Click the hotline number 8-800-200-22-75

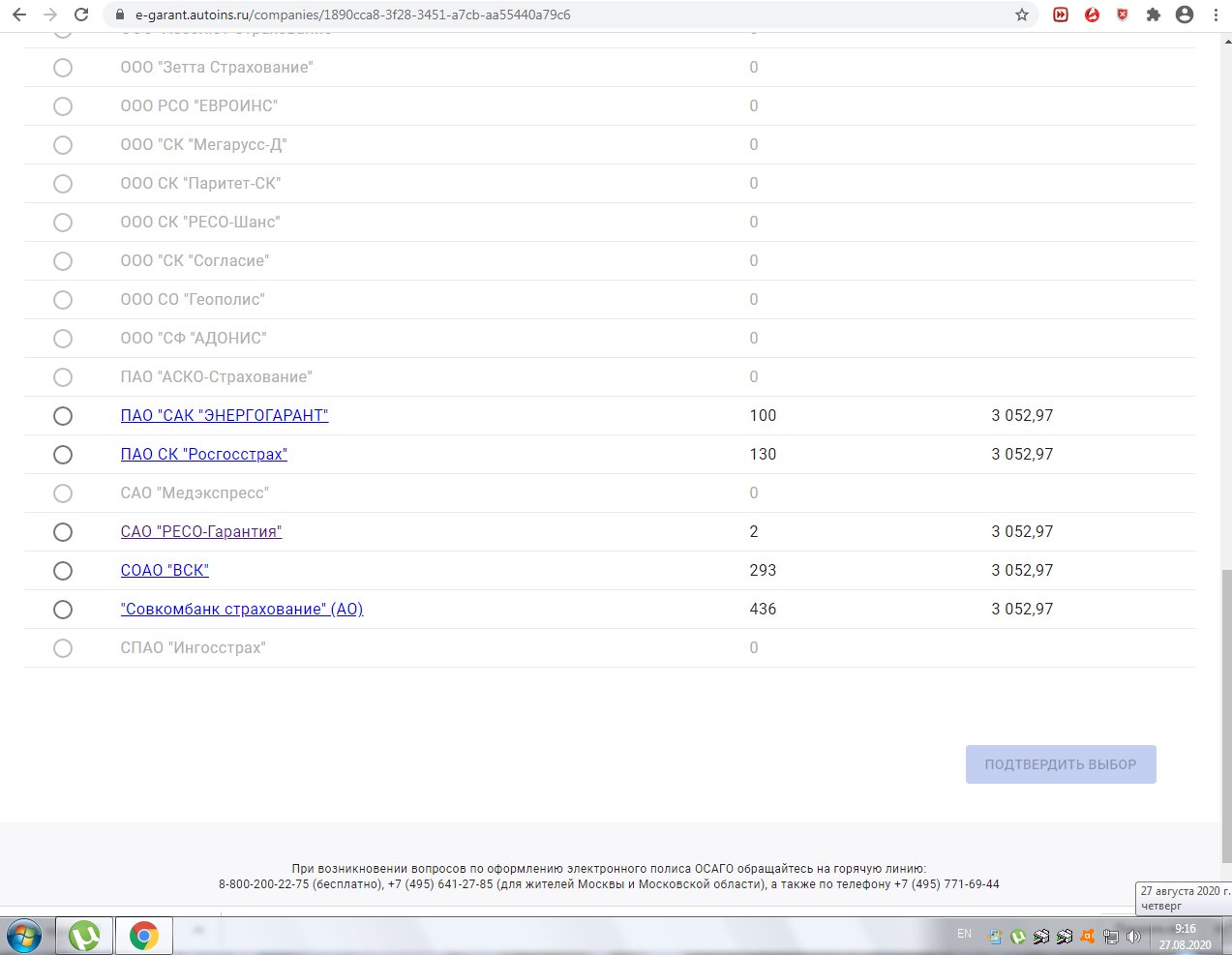pos(264,884)
